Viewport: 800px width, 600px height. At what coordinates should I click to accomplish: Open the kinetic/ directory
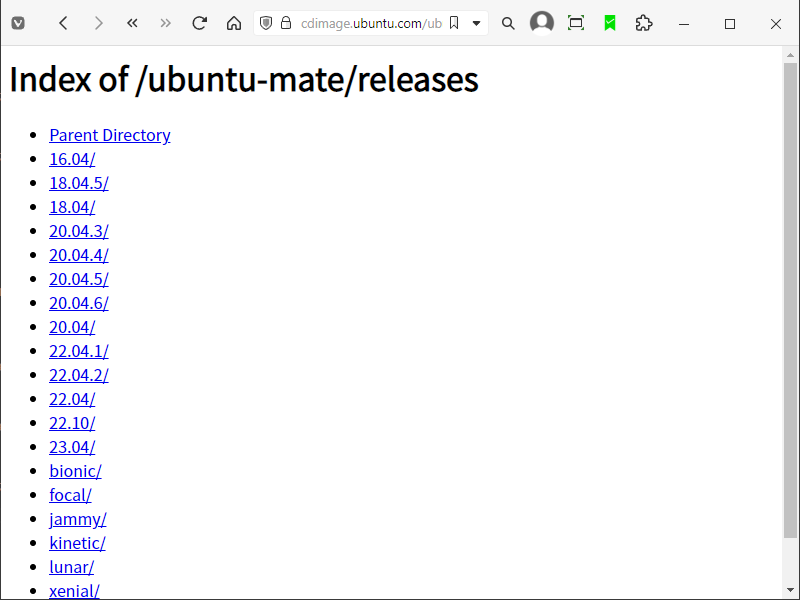pos(78,543)
